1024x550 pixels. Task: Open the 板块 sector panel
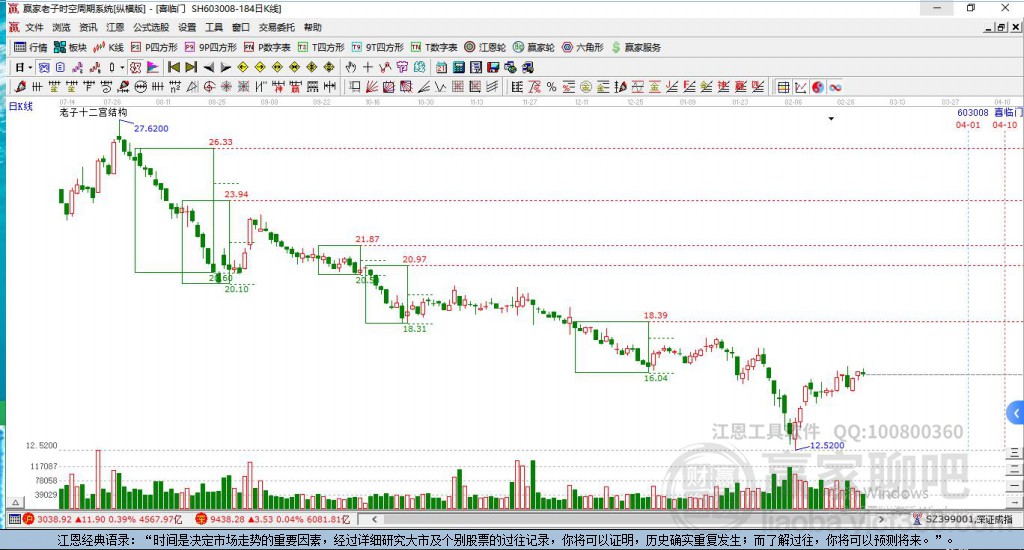click(70, 47)
